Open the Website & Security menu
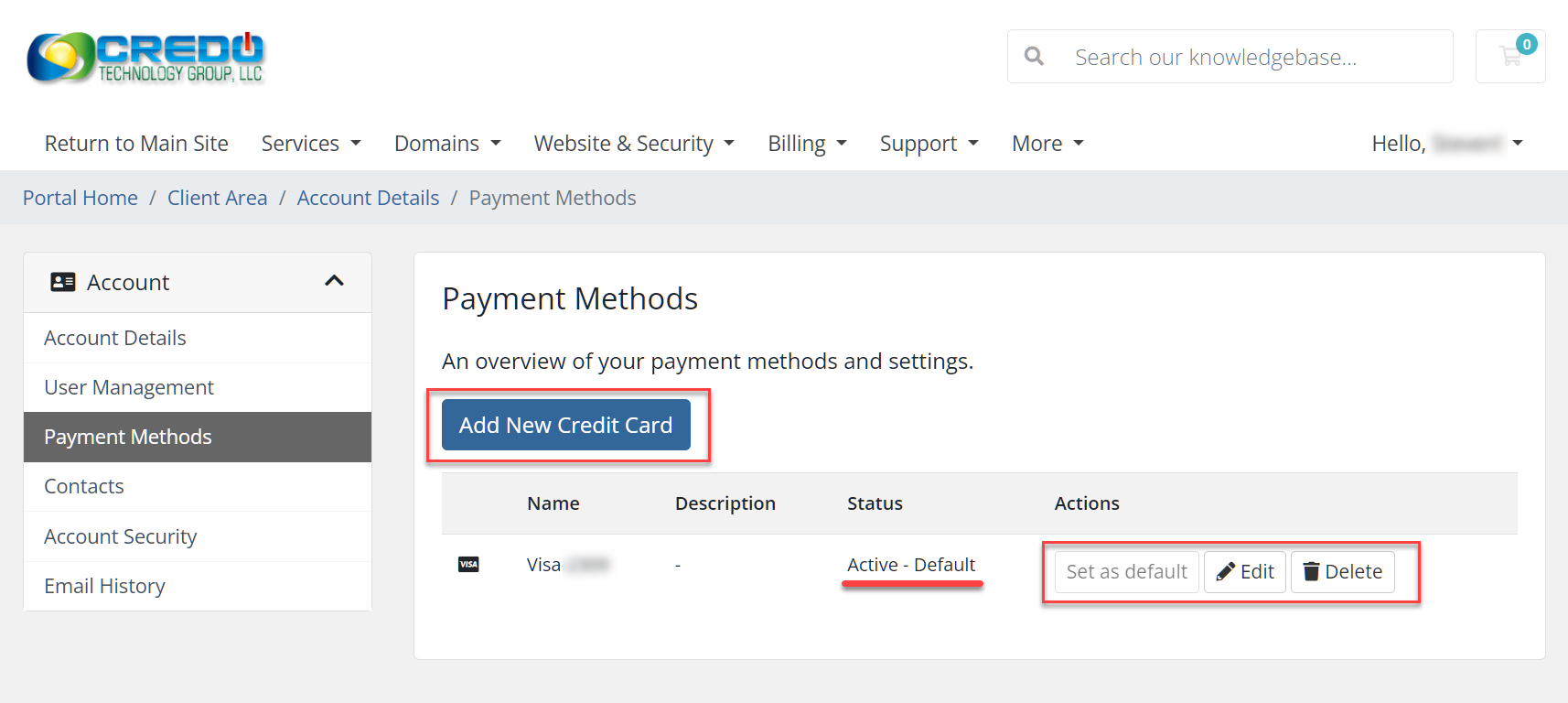Screen dimensions: 1568x703 click(x=634, y=144)
